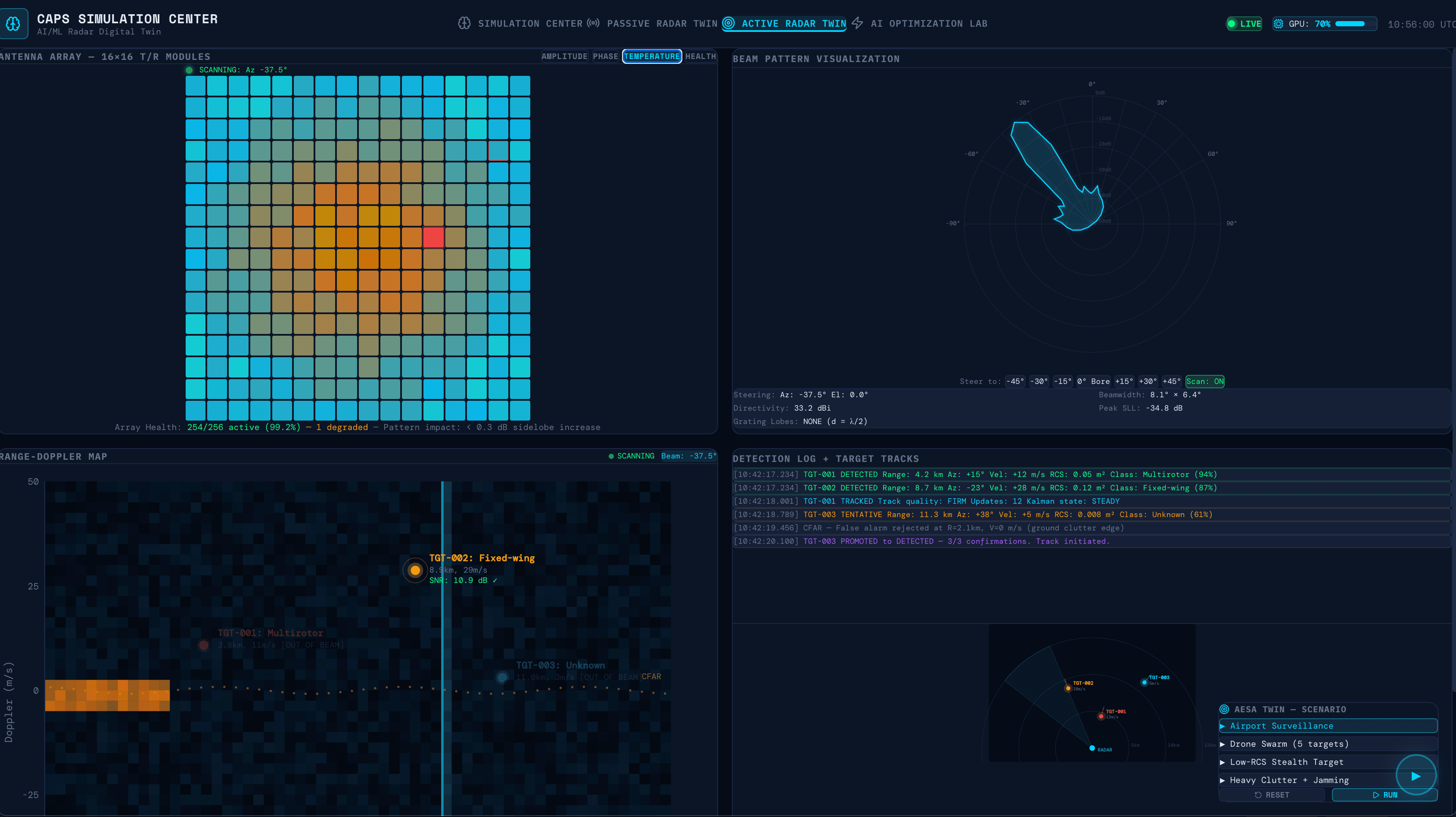Click the Passive Radar Twin broadcast icon

[x=593, y=23]
